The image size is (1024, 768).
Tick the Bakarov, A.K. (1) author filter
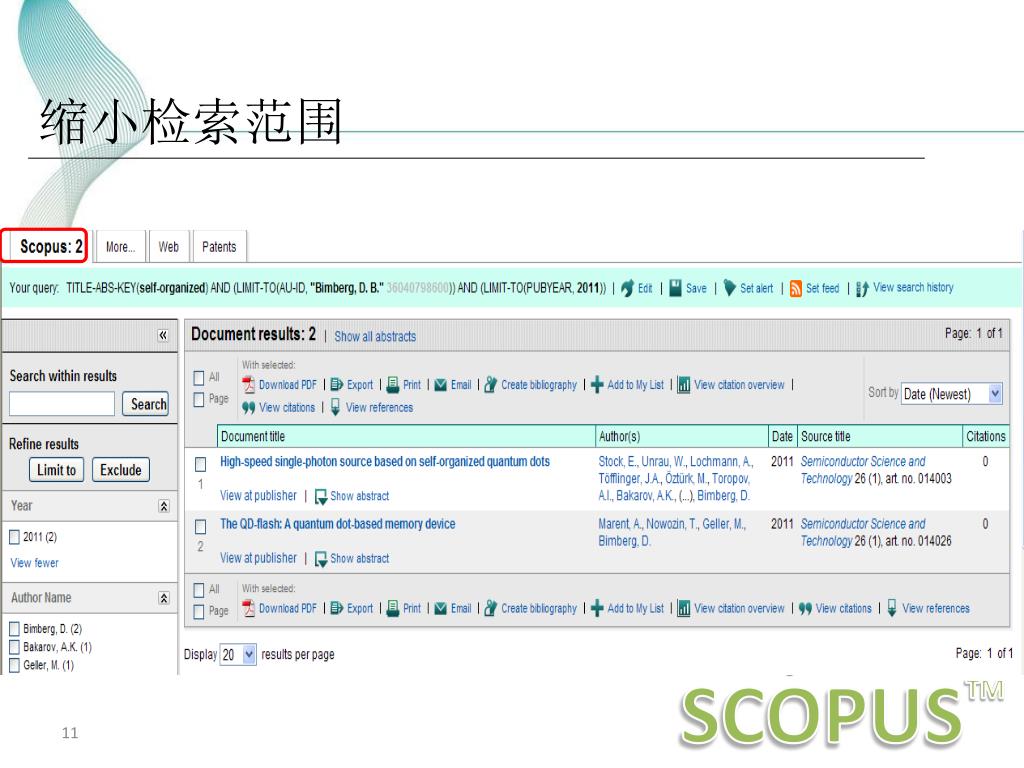point(14,647)
